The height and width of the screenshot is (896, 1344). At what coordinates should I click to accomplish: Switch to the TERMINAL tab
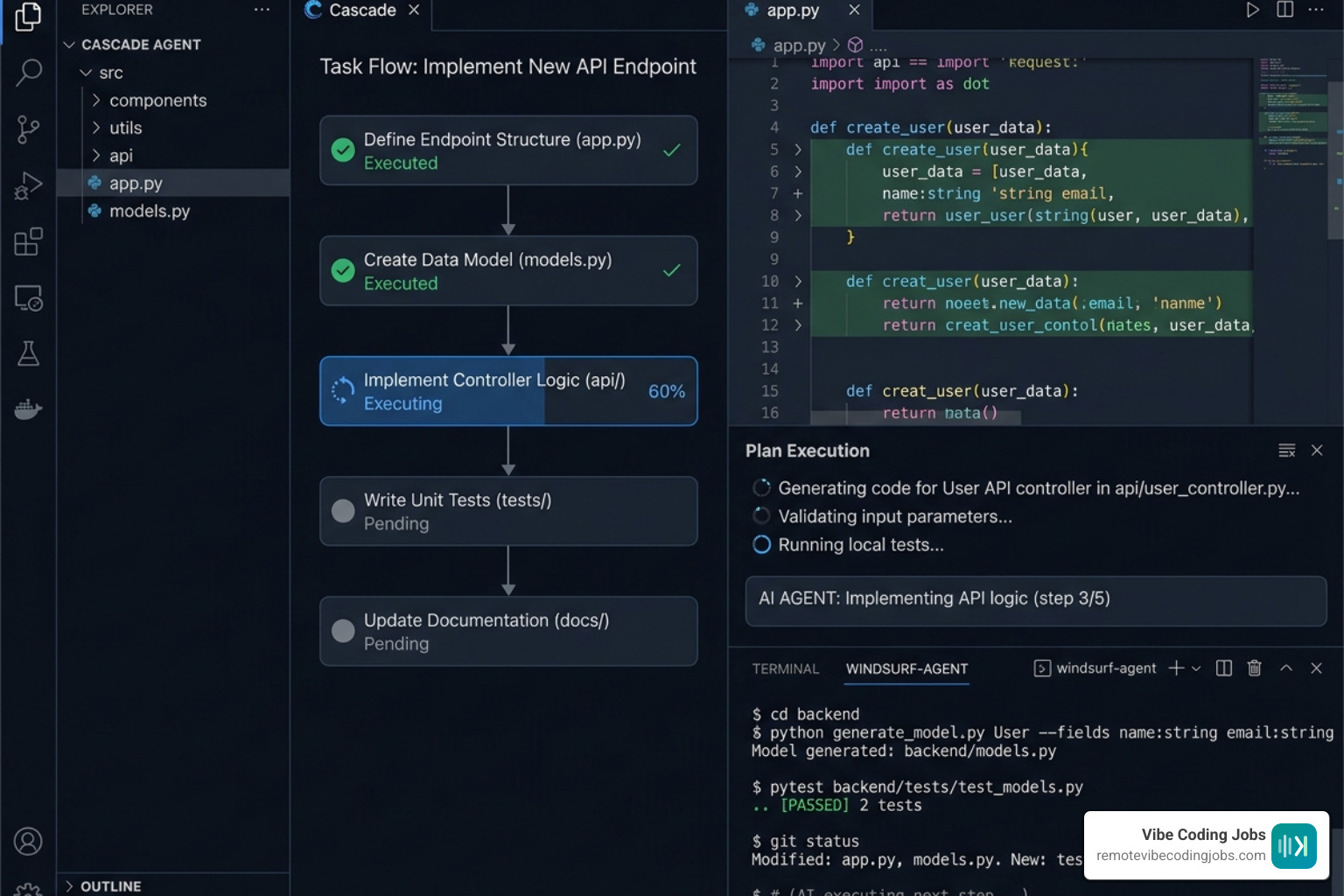786,669
